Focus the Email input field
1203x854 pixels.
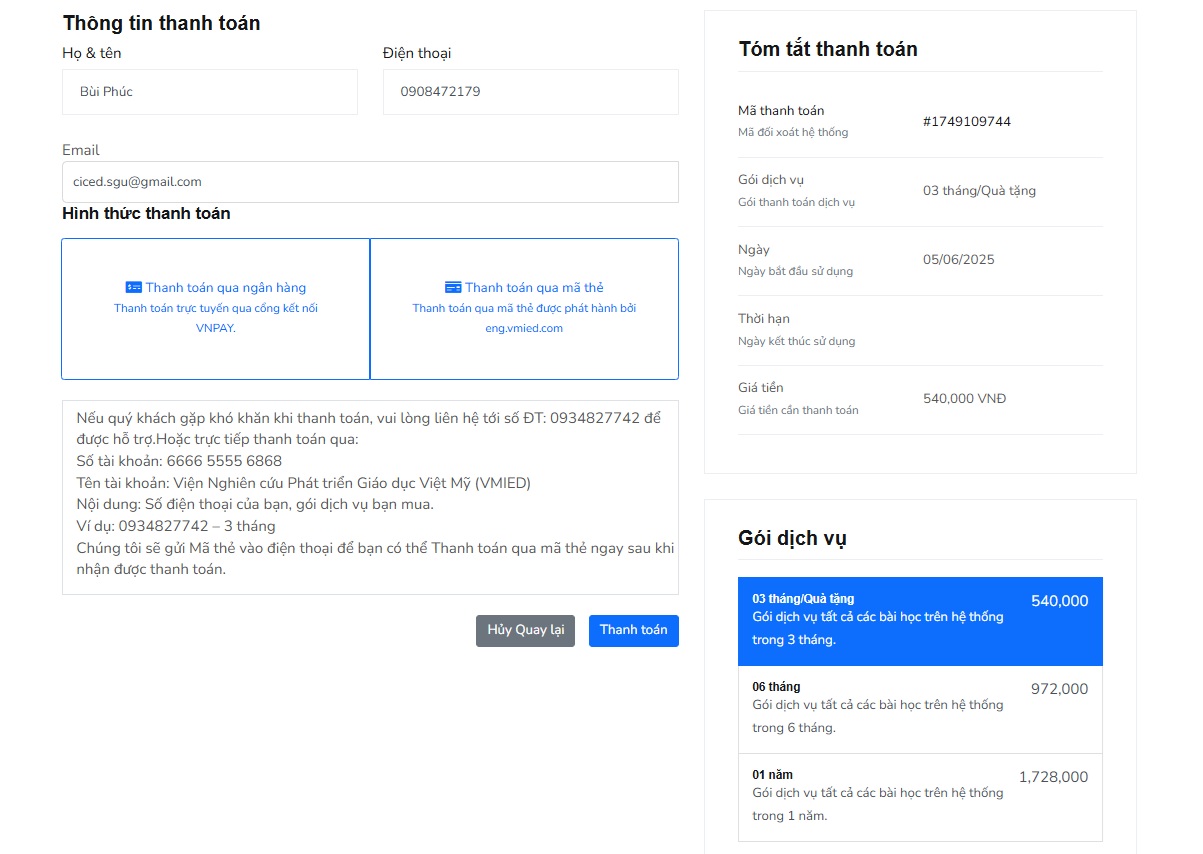(x=370, y=182)
